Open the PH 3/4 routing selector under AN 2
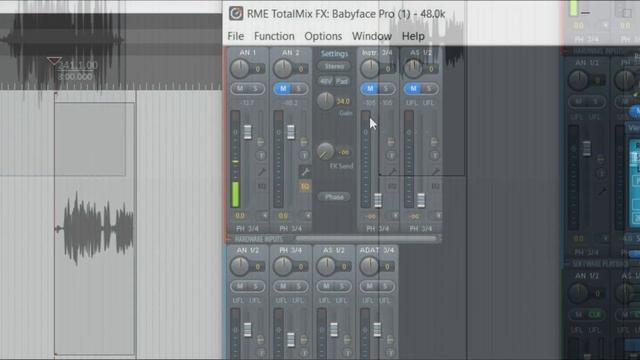640x360 pixels. coord(291,229)
